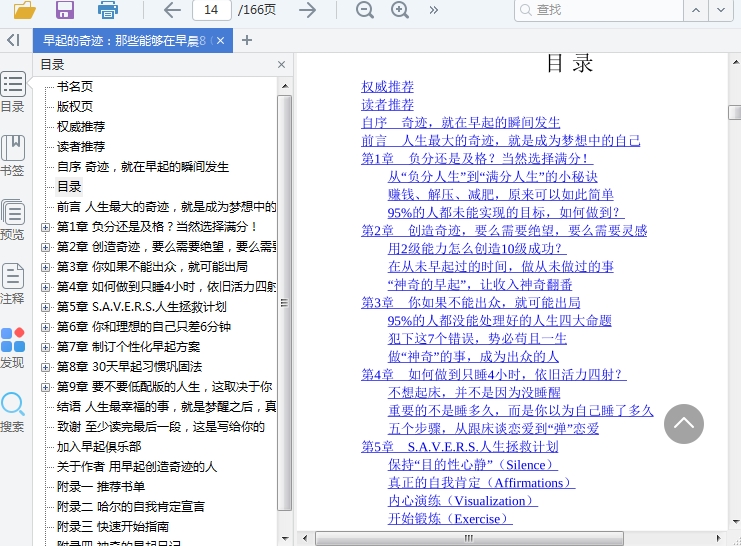
Task: Expand 第6章 in the outline tree
Action: coord(45,327)
